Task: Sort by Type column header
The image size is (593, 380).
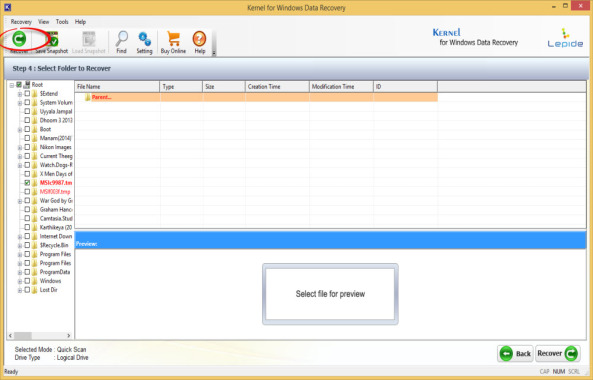Action: pos(181,87)
